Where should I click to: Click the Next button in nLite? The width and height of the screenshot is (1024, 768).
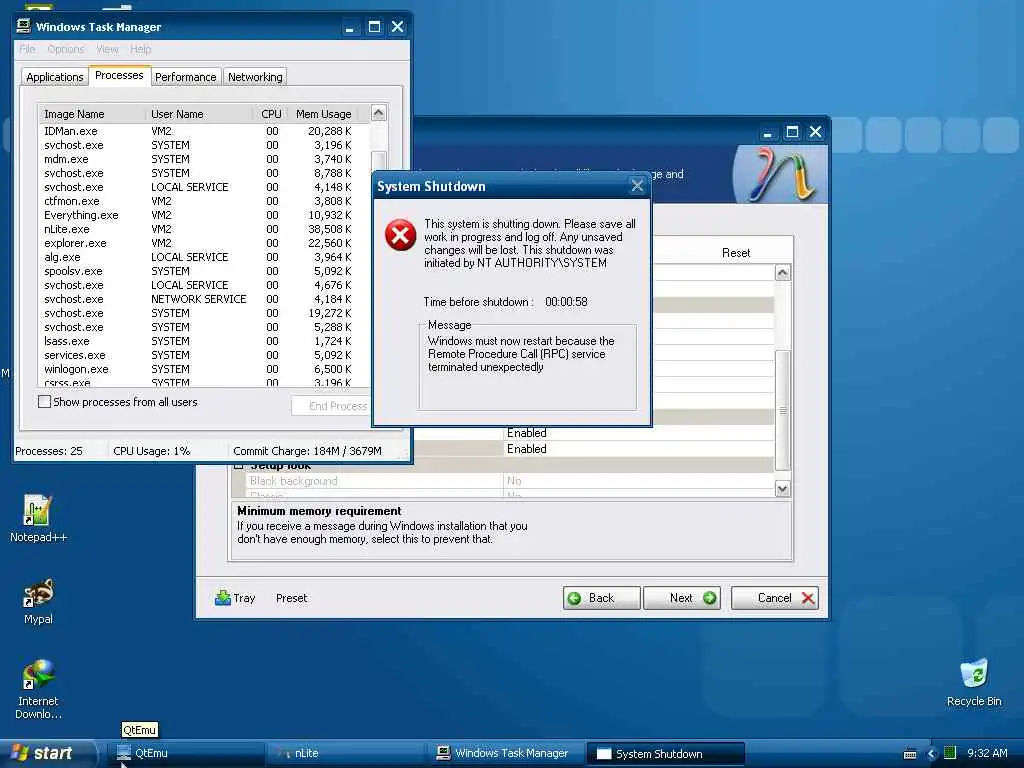tap(682, 598)
